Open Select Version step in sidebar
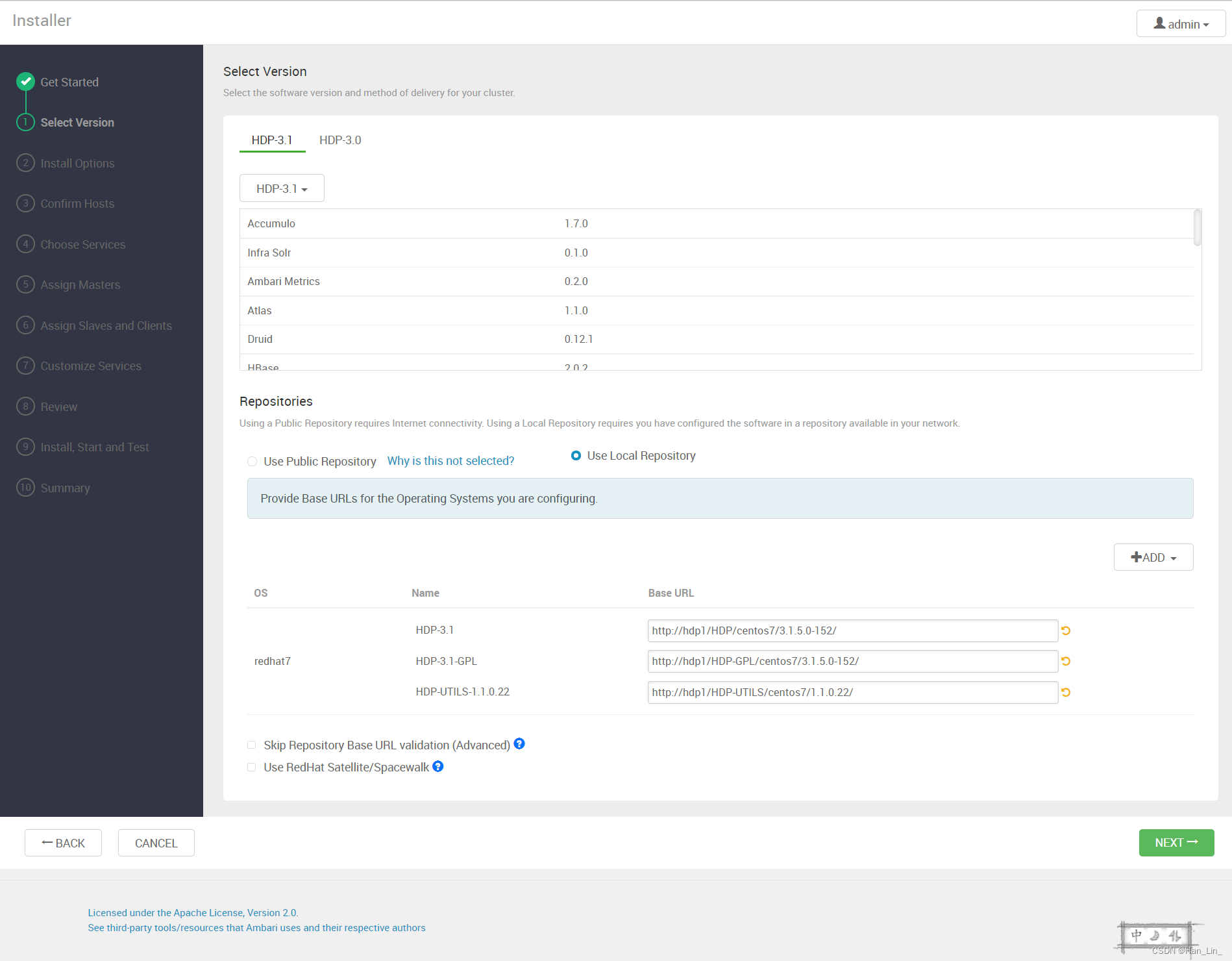This screenshot has width=1232, height=961. [77, 122]
